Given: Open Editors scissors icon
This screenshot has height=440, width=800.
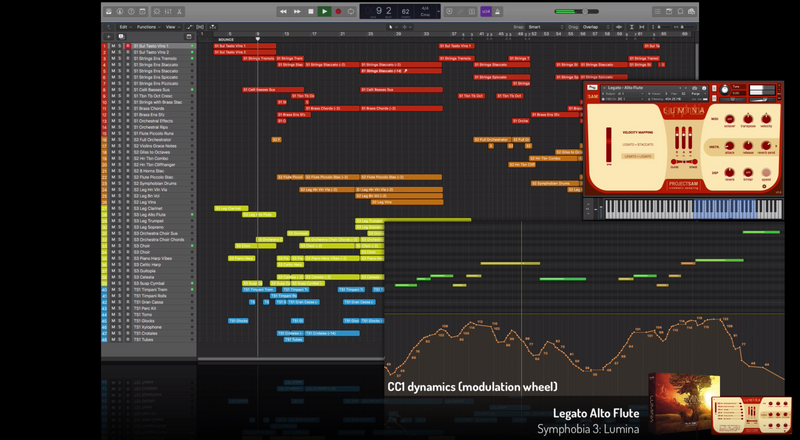Looking at the screenshot, I should 179,11.
